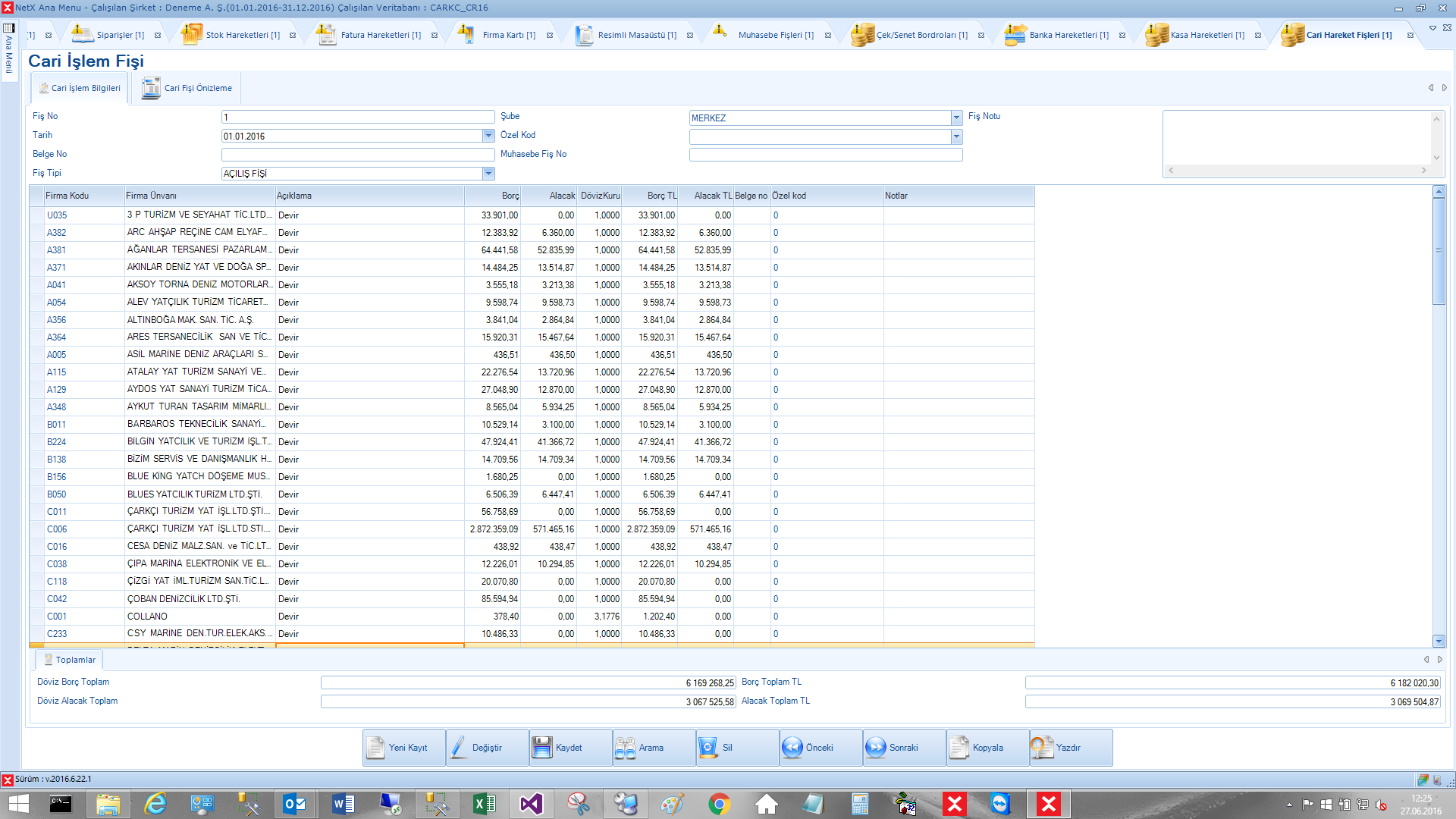Open the Şube MERKEZ dropdown

tap(956, 118)
